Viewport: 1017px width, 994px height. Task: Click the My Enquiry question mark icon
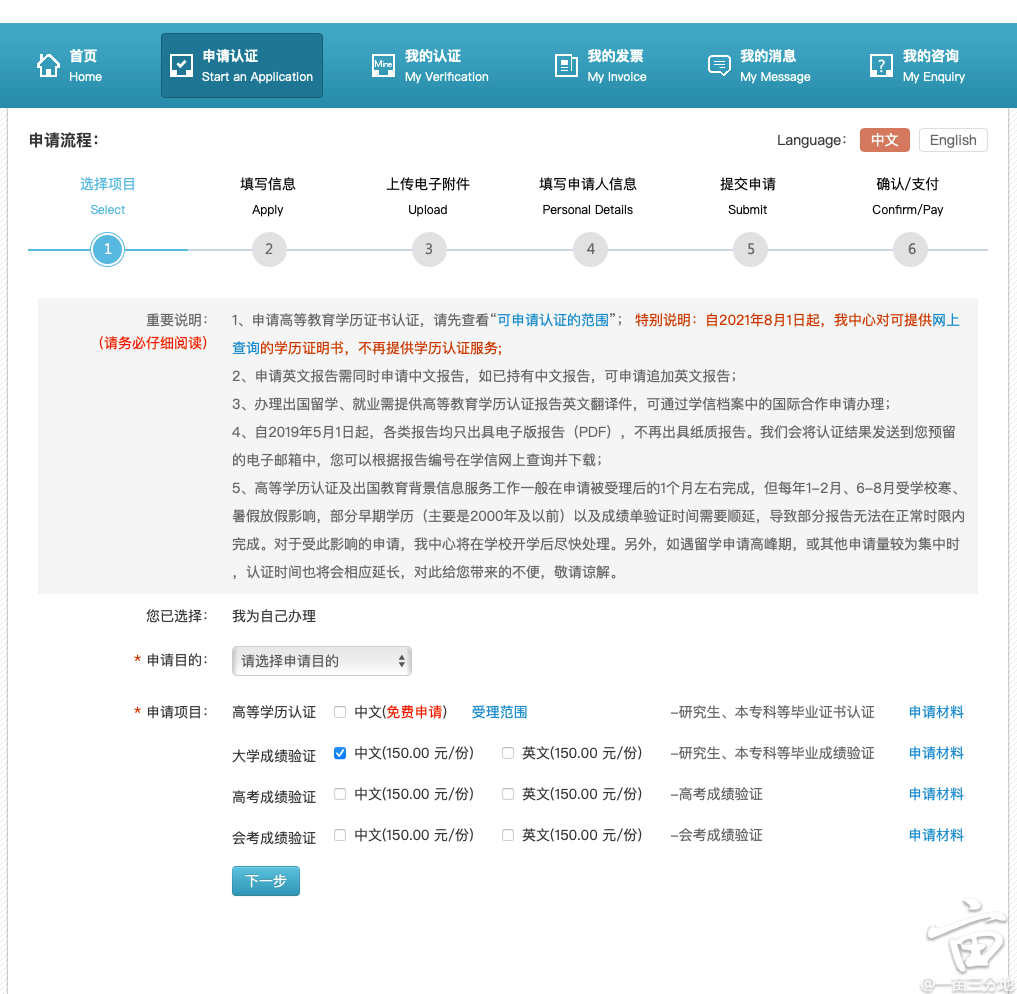(880, 64)
